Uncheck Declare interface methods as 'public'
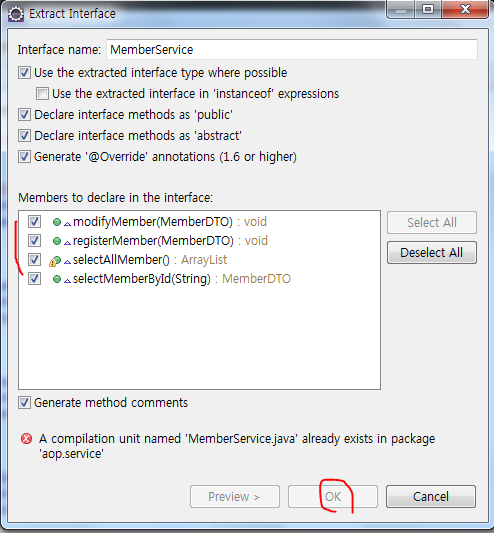This screenshot has height=533, width=494. (24, 115)
